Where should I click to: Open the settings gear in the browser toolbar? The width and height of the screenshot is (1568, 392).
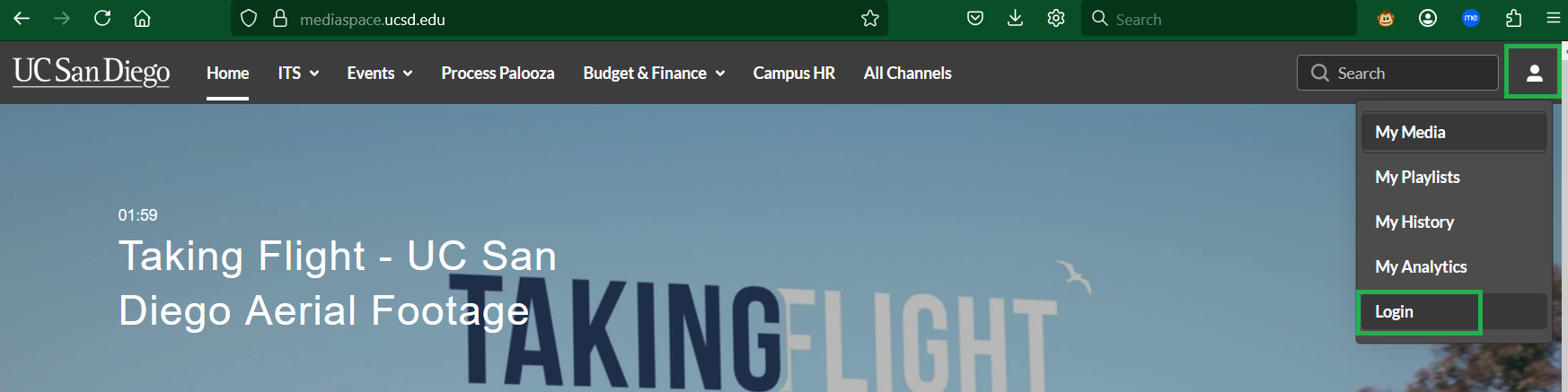tap(1056, 19)
